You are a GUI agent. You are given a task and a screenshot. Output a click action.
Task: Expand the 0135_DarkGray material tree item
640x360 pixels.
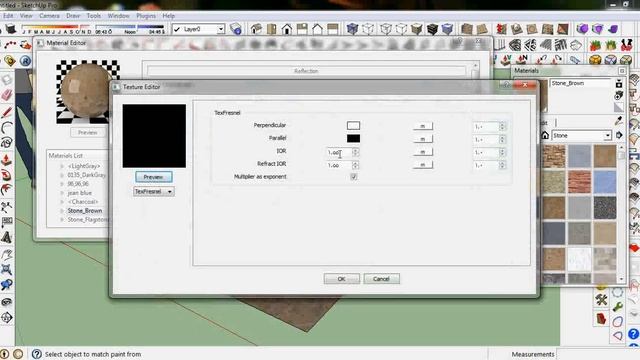click(x=62, y=175)
